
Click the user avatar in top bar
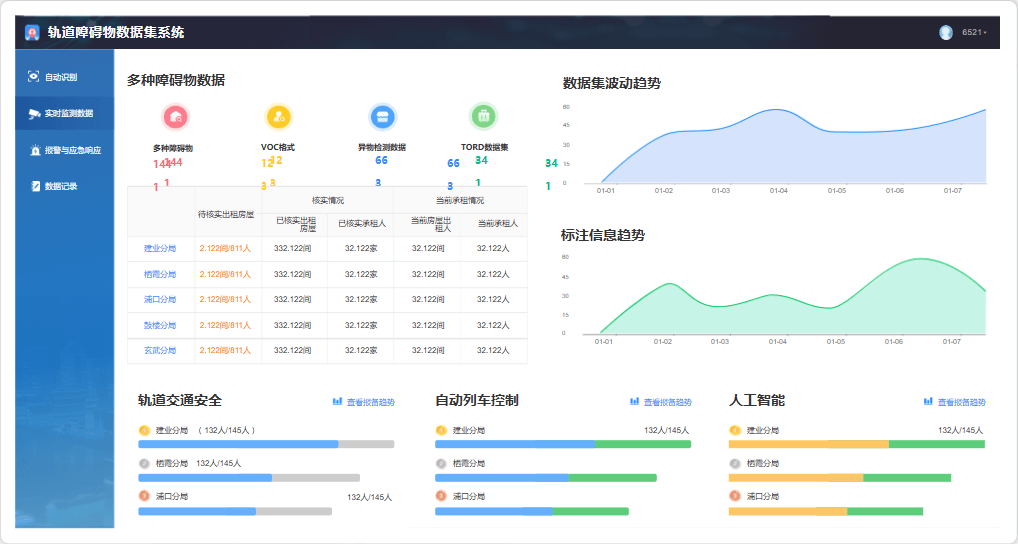pyautogui.click(x=946, y=33)
